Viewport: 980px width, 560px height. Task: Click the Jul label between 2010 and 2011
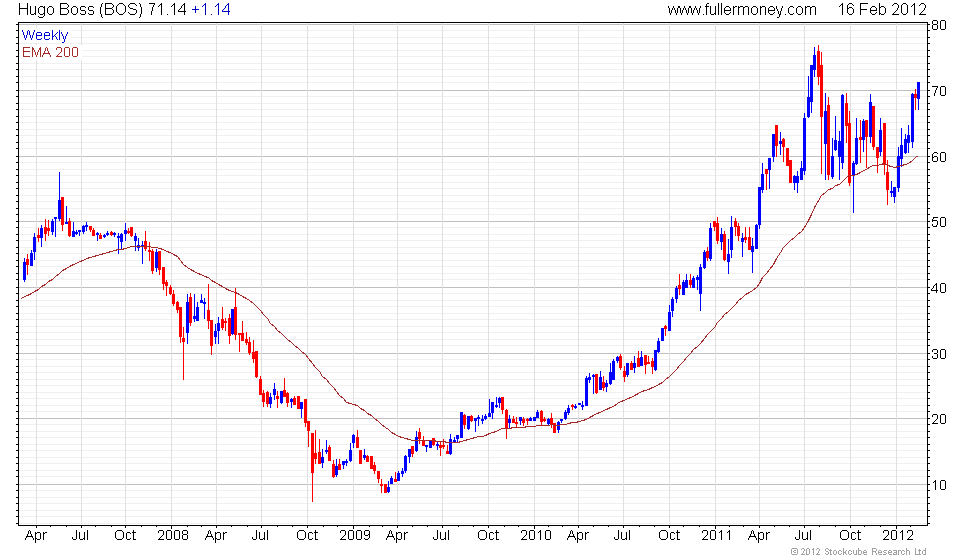[622, 536]
